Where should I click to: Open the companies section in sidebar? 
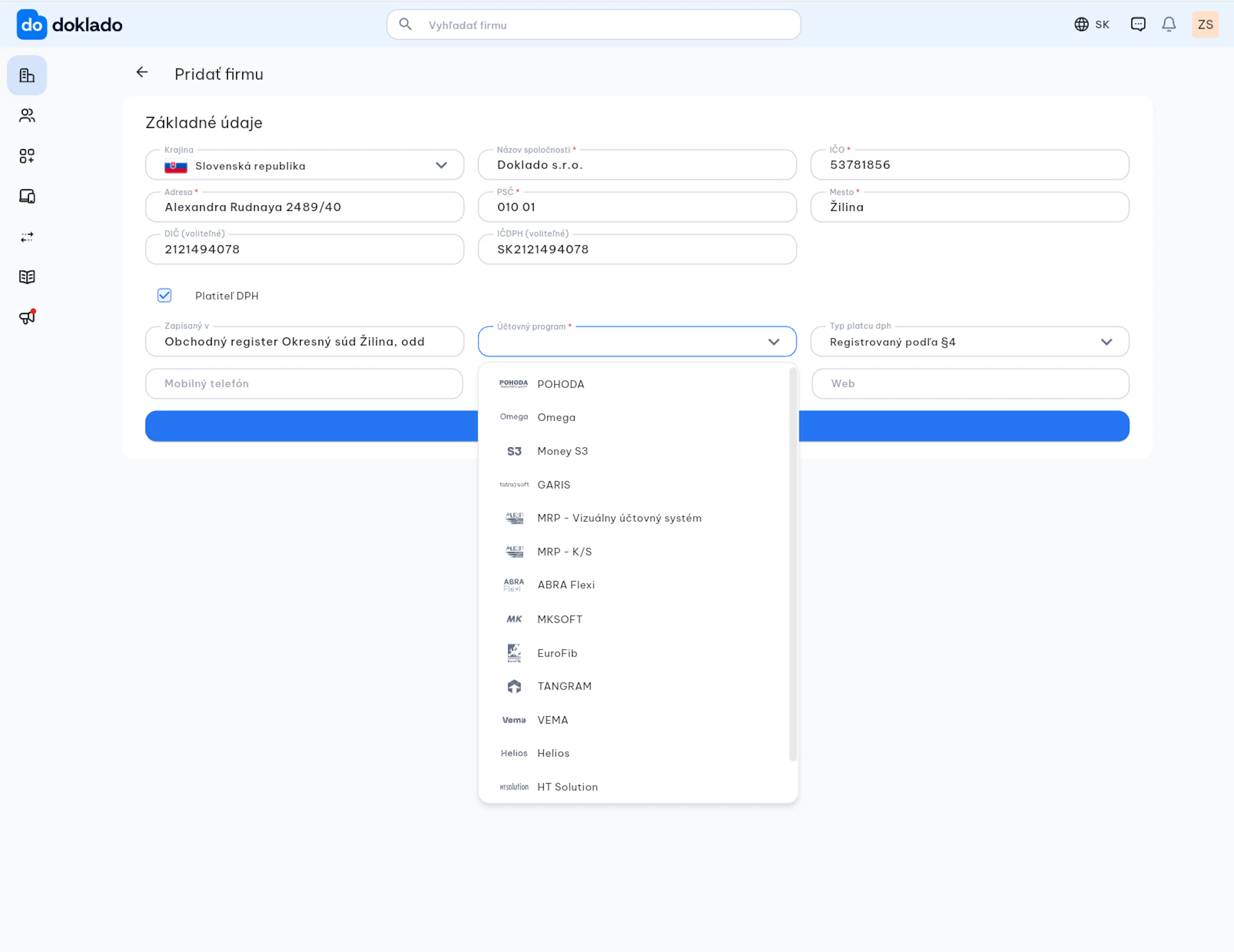click(x=27, y=75)
